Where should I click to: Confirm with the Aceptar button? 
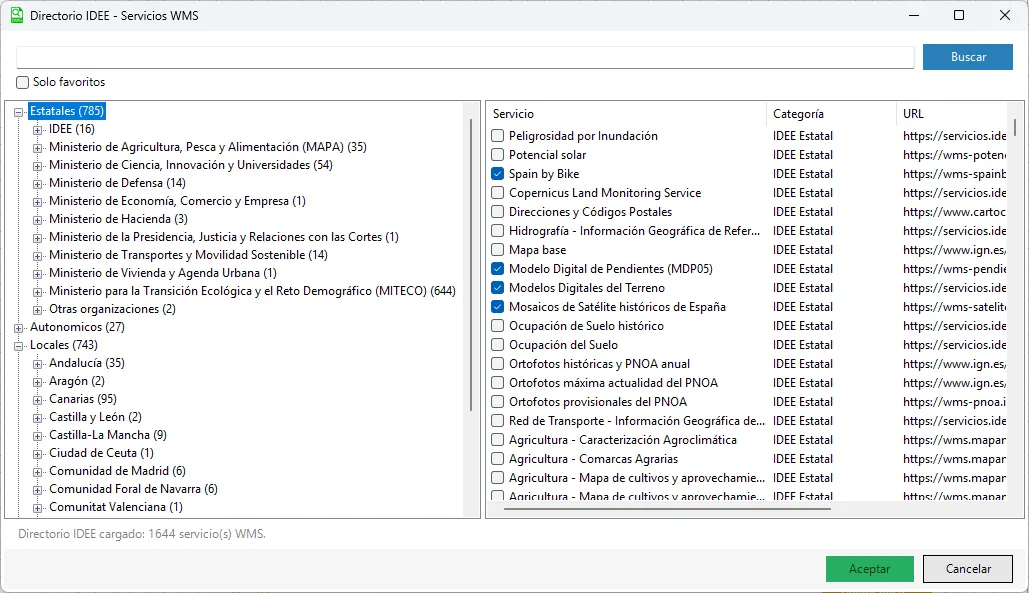pyautogui.click(x=870, y=569)
